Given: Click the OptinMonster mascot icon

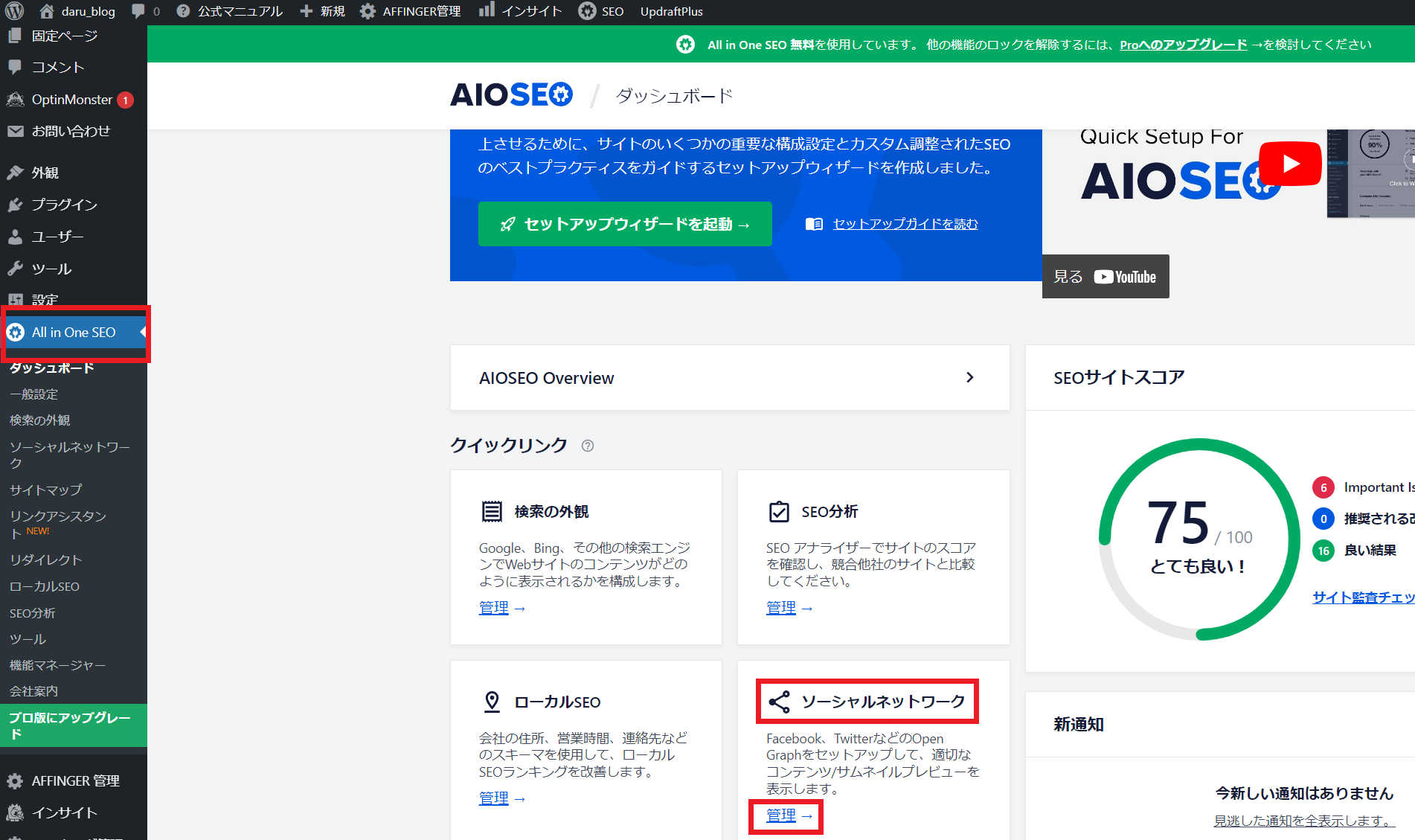Looking at the screenshot, I should (15, 99).
